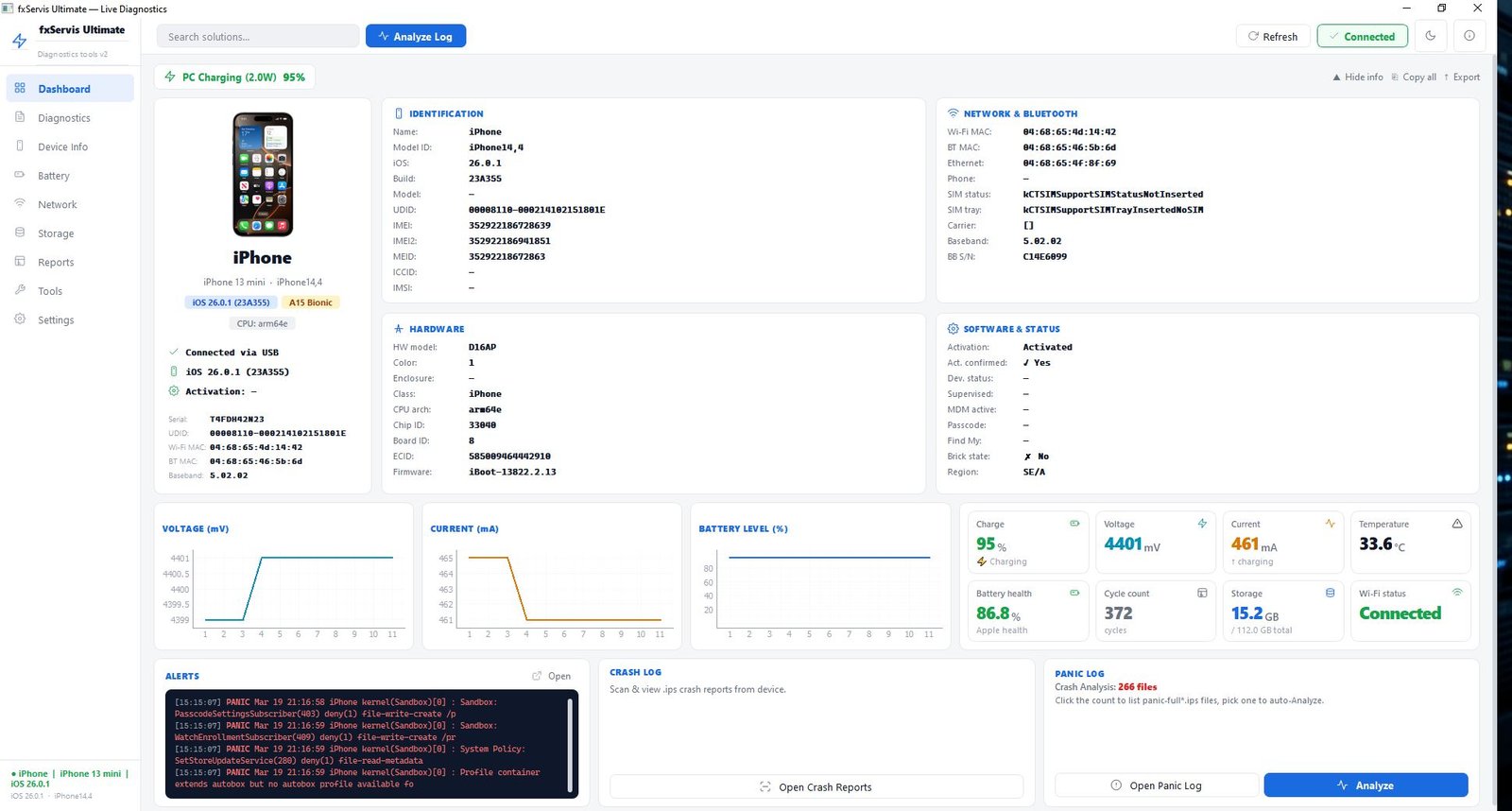Click the Battery health card icon

1074,593
